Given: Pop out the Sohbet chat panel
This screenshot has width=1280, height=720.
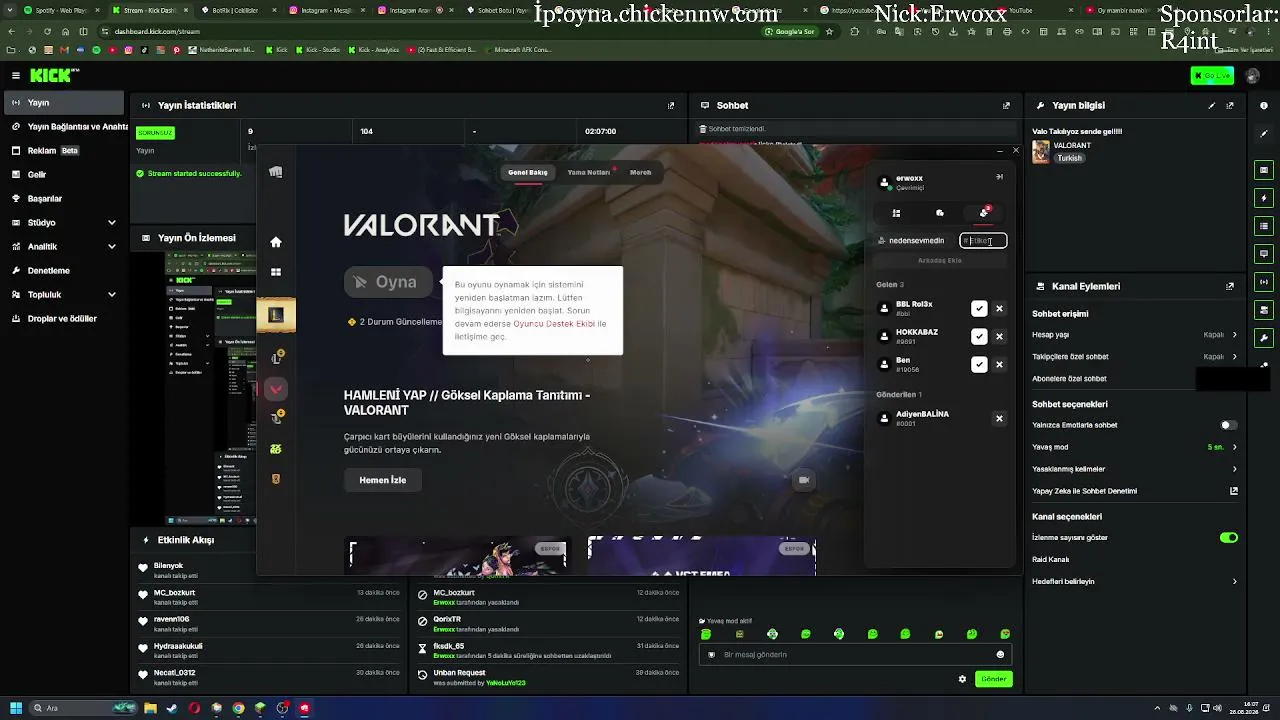Looking at the screenshot, I should pyautogui.click(x=1006, y=105).
